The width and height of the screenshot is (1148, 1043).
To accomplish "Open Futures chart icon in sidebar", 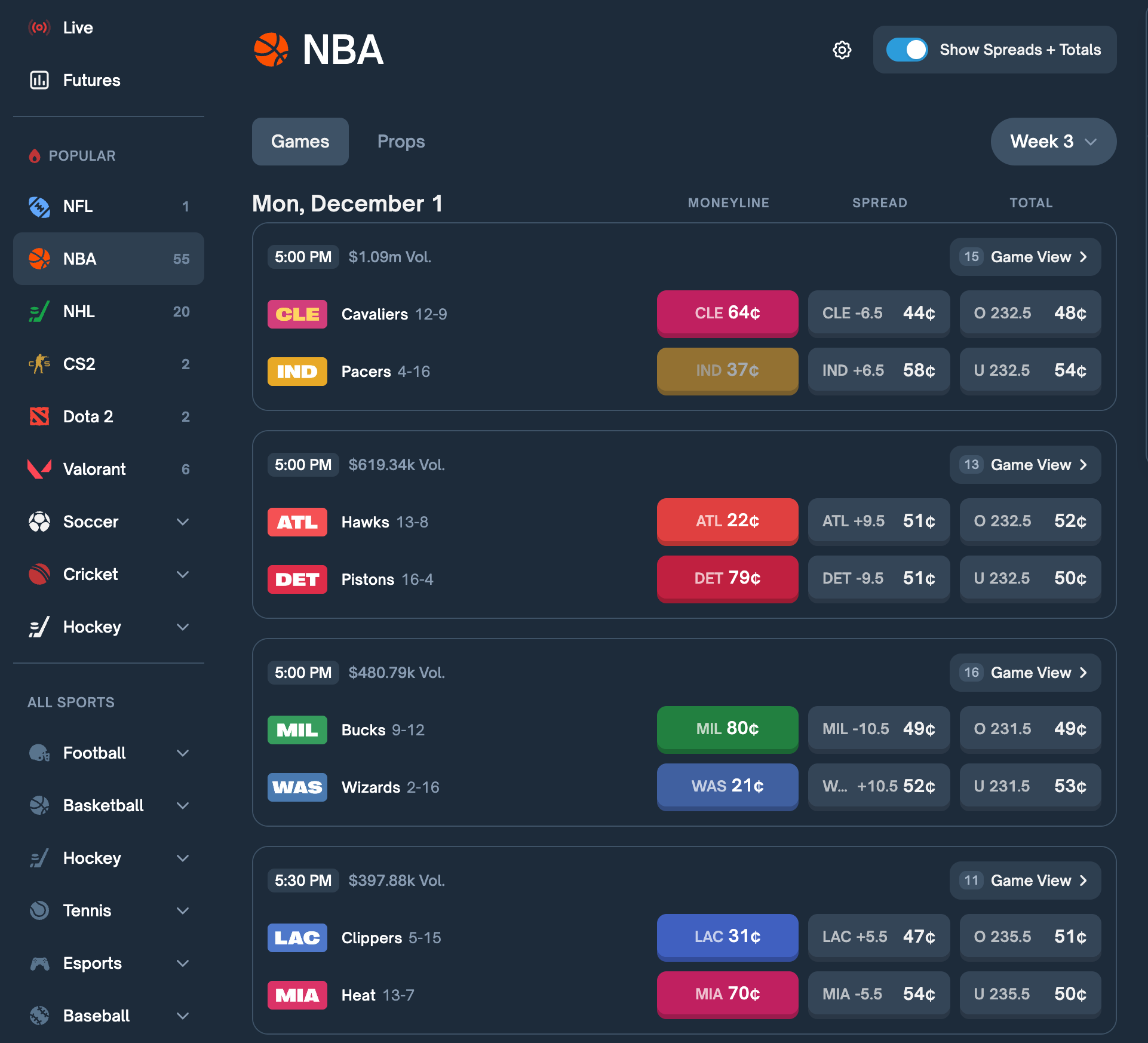I will coord(39,80).
